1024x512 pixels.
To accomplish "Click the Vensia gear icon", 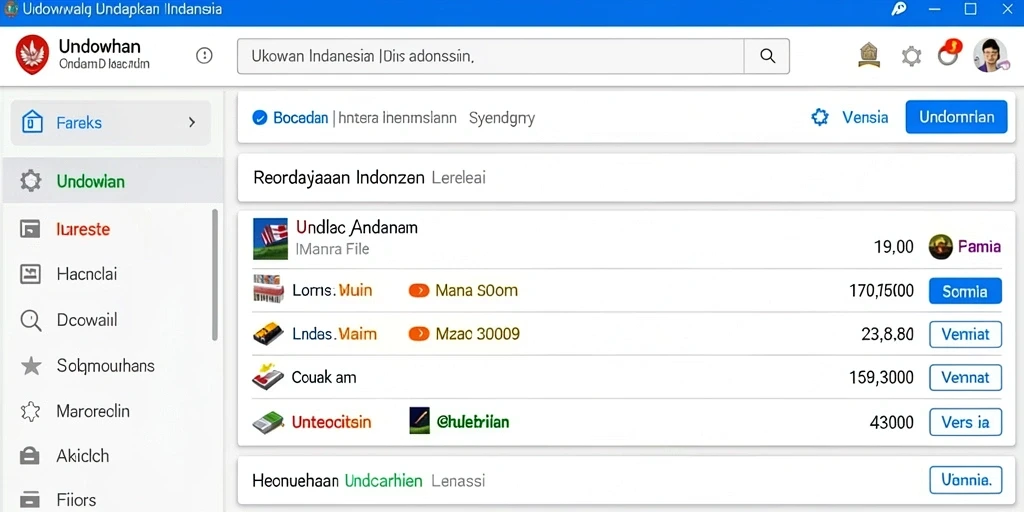I will [x=820, y=118].
